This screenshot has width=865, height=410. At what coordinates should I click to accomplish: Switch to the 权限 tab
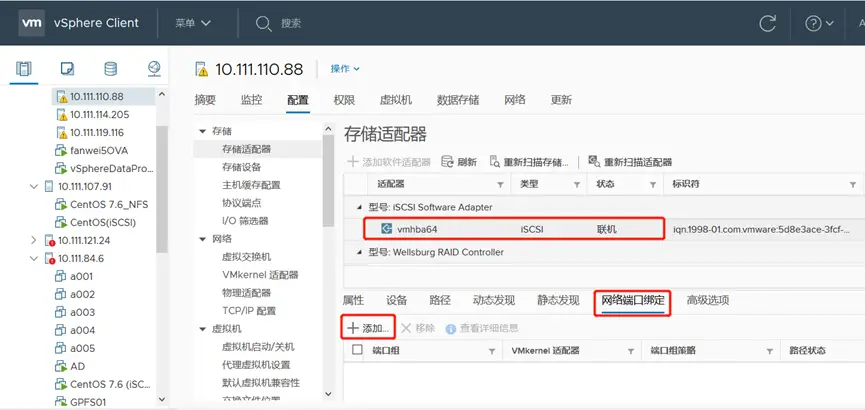pos(344,100)
